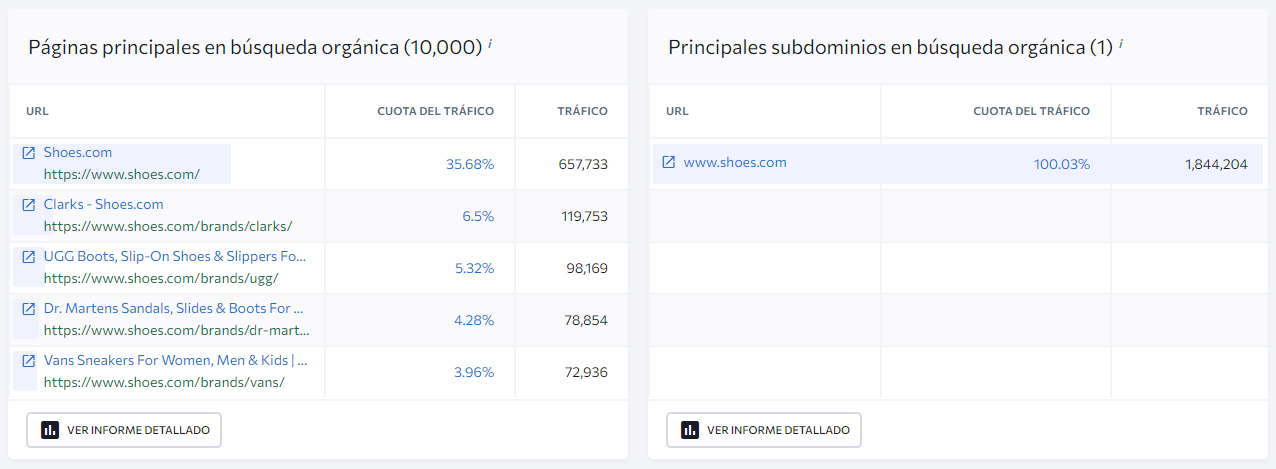
Task: Click Ver informe detallado under top pages
Action: [x=124, y=430]
